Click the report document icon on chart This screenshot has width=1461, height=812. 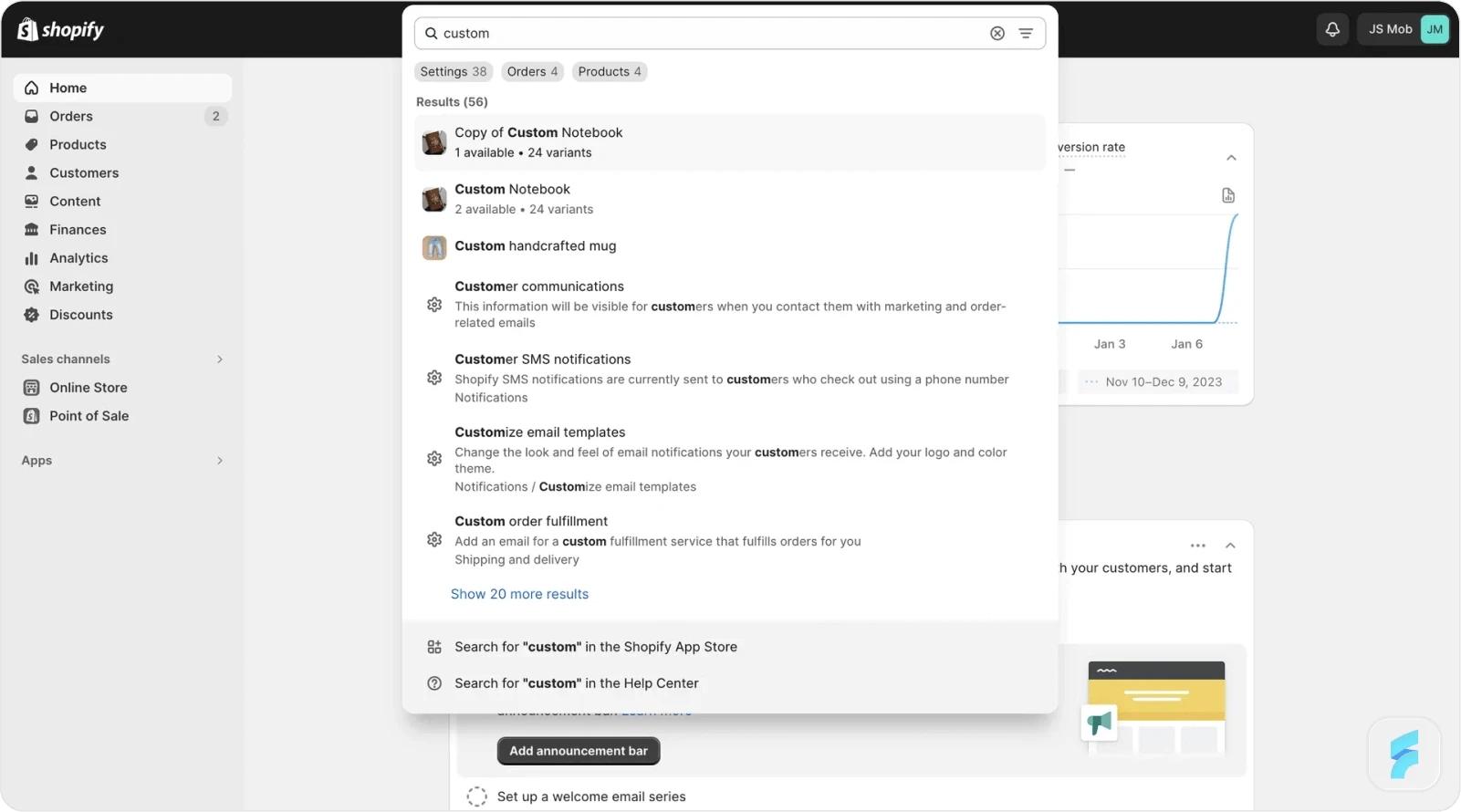click(1228, 196)
